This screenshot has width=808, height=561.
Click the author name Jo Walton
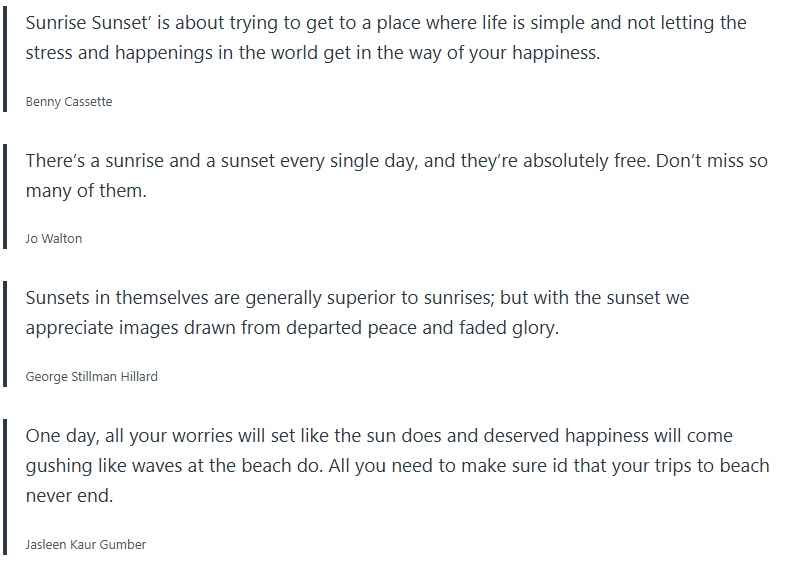click(54, 239)
